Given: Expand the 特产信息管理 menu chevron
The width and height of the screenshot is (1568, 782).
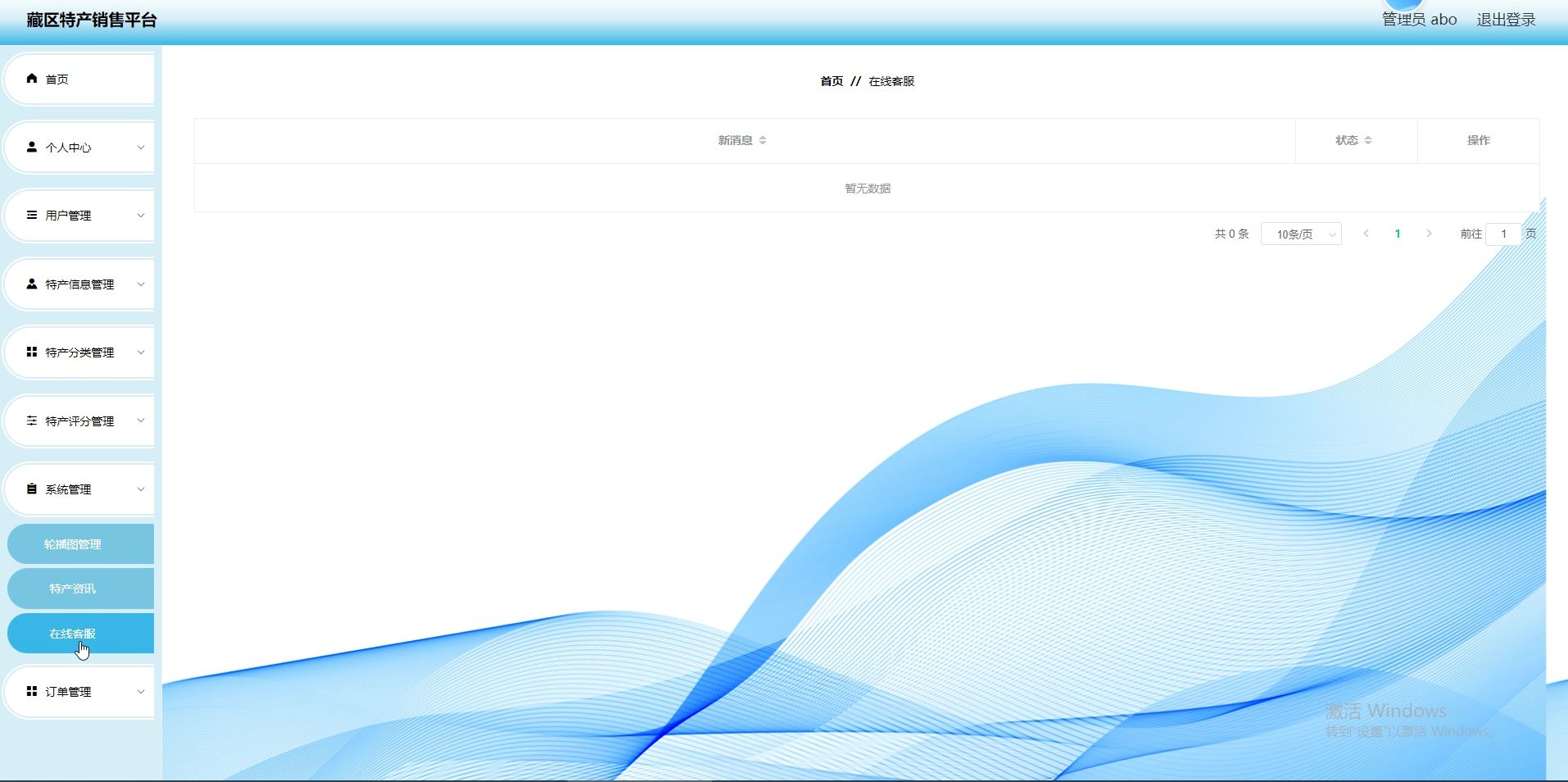Looking at the screenshot, I should [x=141, y=284].
